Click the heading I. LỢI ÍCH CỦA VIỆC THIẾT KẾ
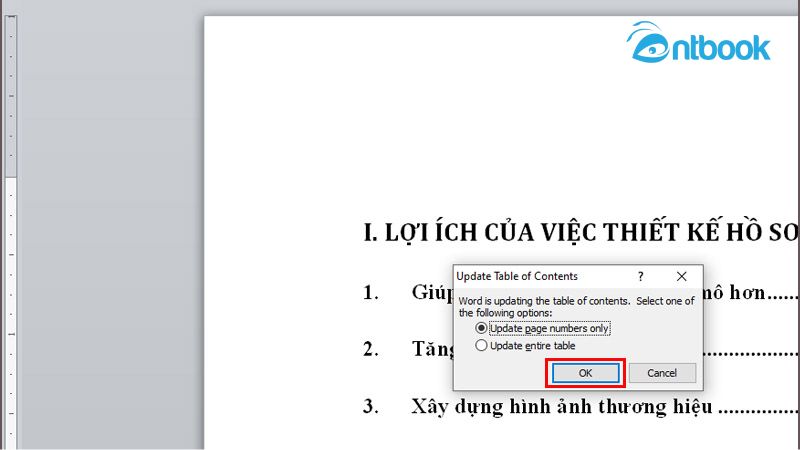 click(581, 232)
